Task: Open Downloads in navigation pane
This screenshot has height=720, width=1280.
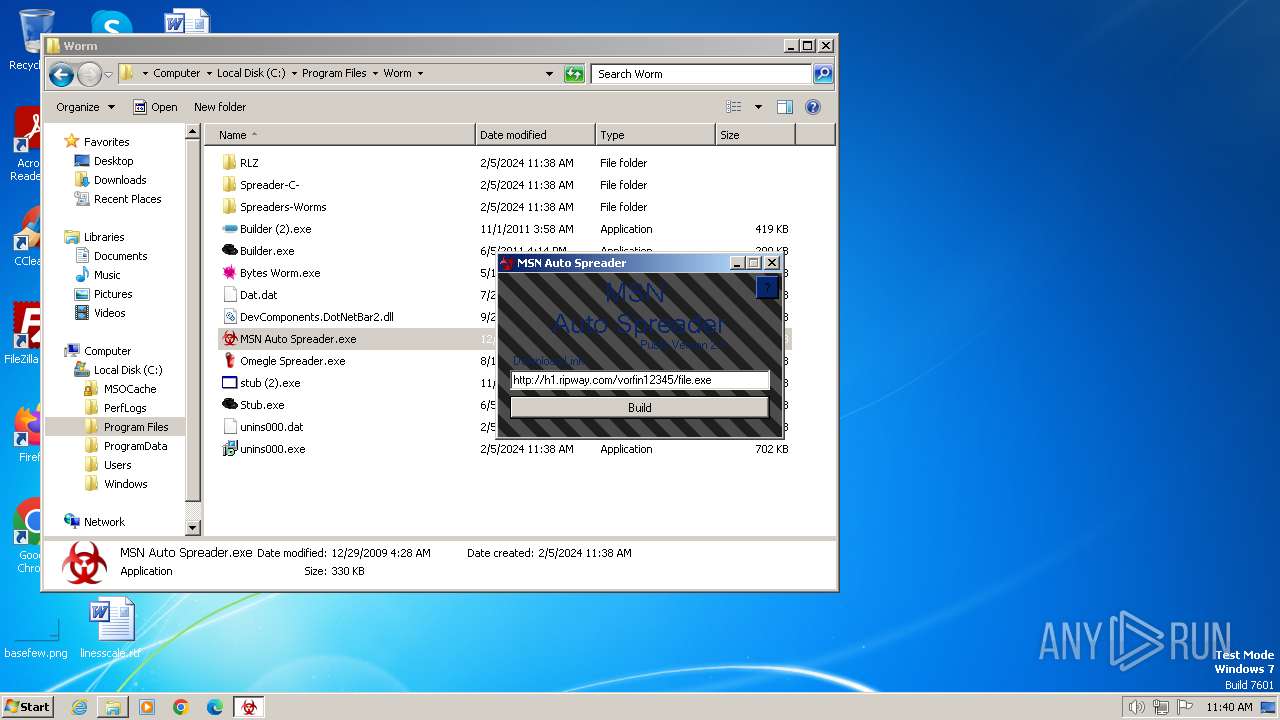Action: 120,180
